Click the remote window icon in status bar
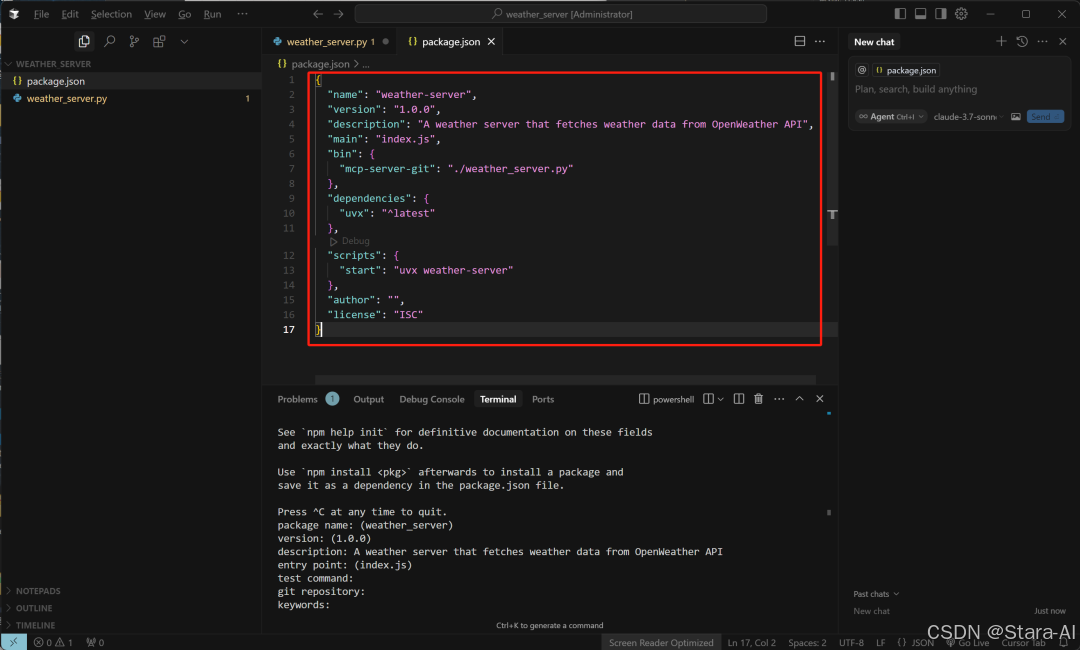The image size is (1080, 650). [14, 642]
